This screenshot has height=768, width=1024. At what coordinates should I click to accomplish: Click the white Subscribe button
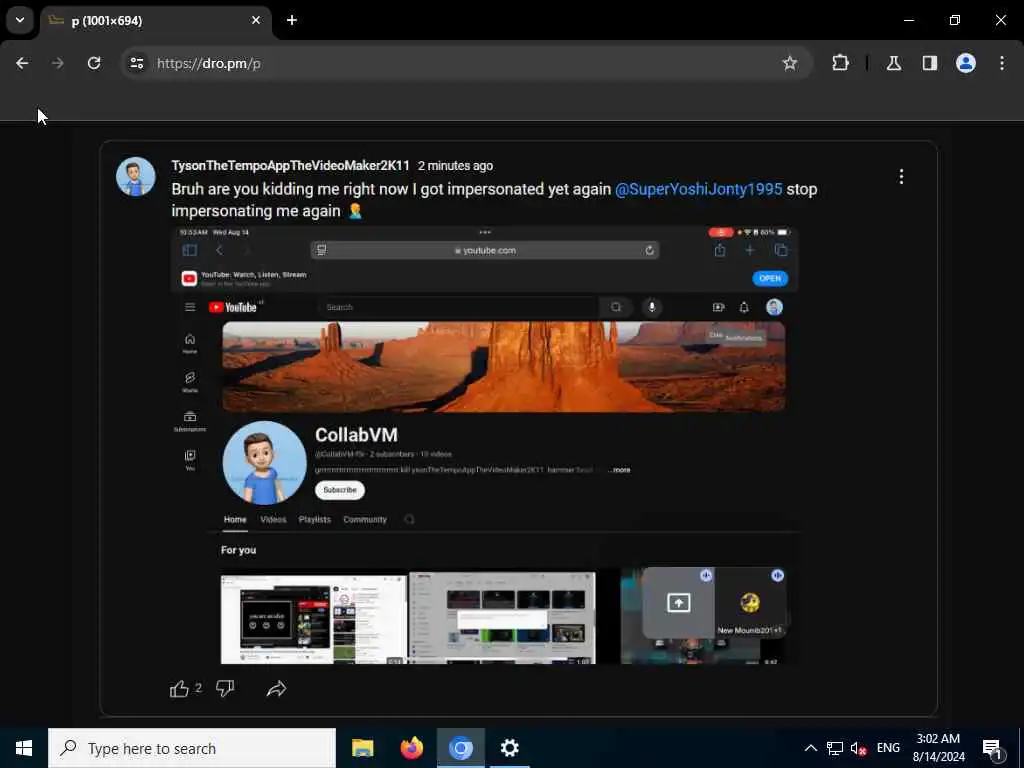click(x=340, y=490)
